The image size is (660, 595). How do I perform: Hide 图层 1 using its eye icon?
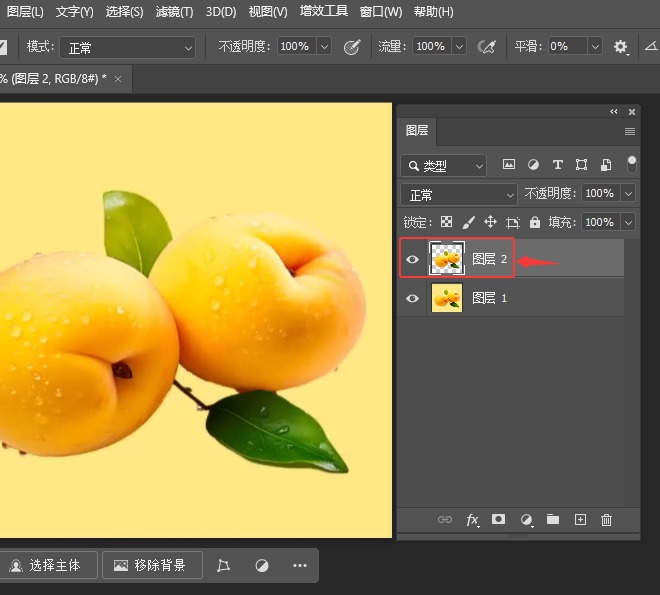point(412,298)
